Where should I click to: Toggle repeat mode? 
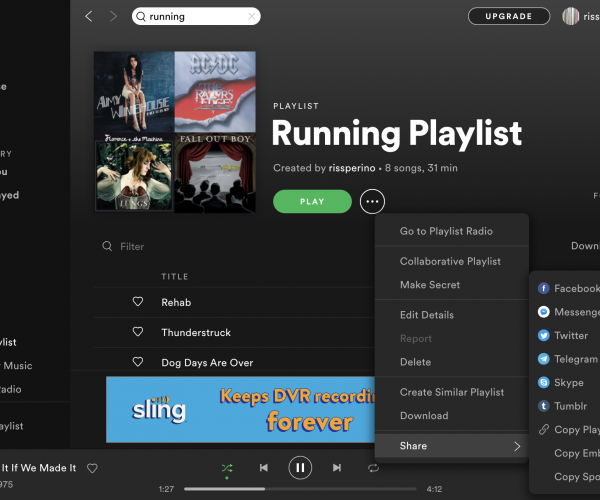(373, 468)
